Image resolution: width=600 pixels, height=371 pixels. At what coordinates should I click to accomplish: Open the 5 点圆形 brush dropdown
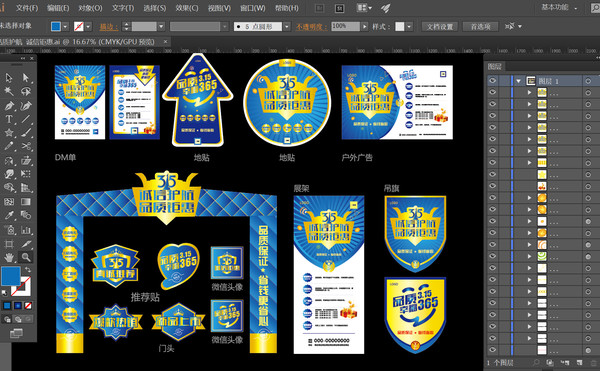287,26
